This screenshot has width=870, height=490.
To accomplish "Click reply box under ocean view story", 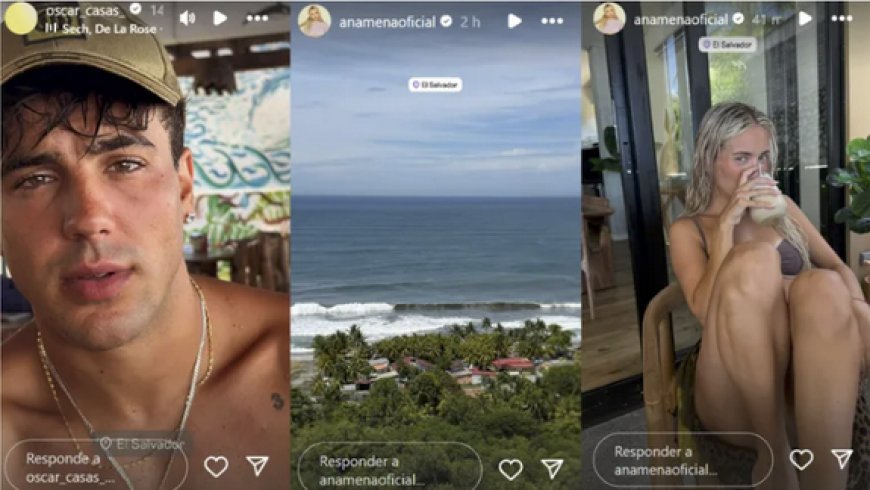I will pyautogui.click(x=390, y=469).
